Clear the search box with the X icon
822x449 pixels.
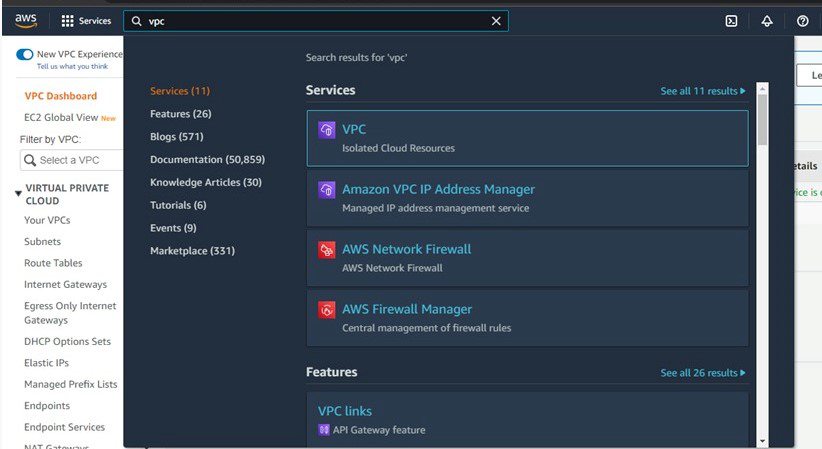(x=496, y=21)
